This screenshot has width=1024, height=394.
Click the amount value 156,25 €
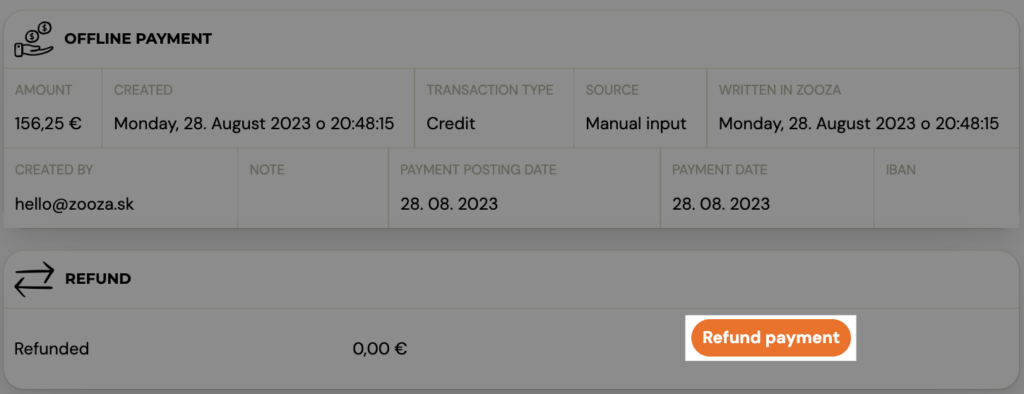(48, 123)
